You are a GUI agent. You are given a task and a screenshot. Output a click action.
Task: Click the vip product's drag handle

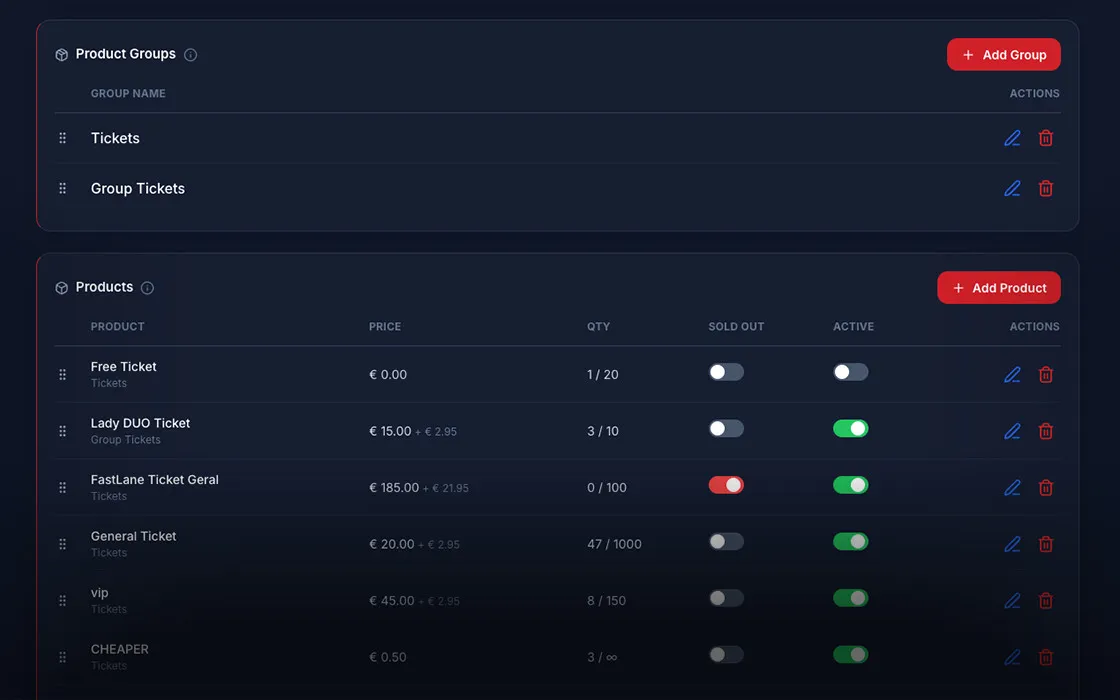point(62,601)
